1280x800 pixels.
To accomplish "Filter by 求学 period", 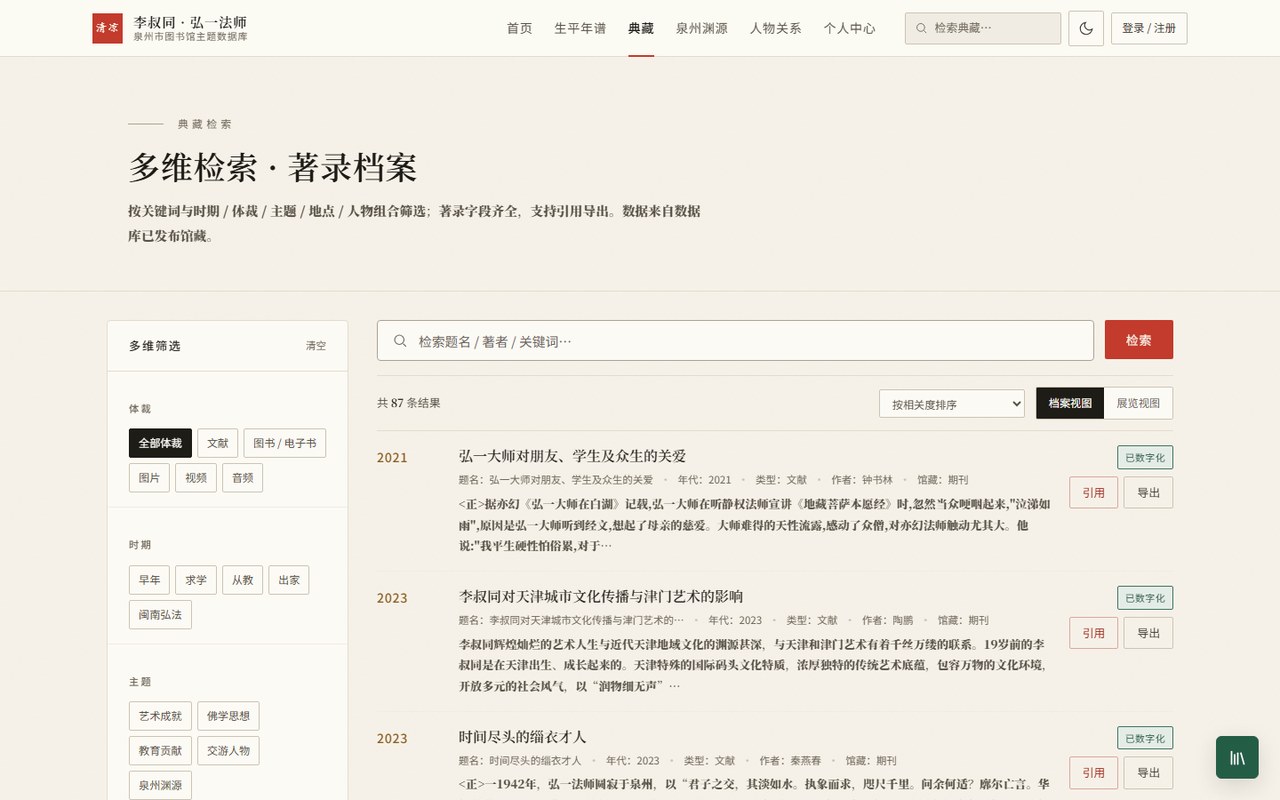I will click(x=196, y=580).
